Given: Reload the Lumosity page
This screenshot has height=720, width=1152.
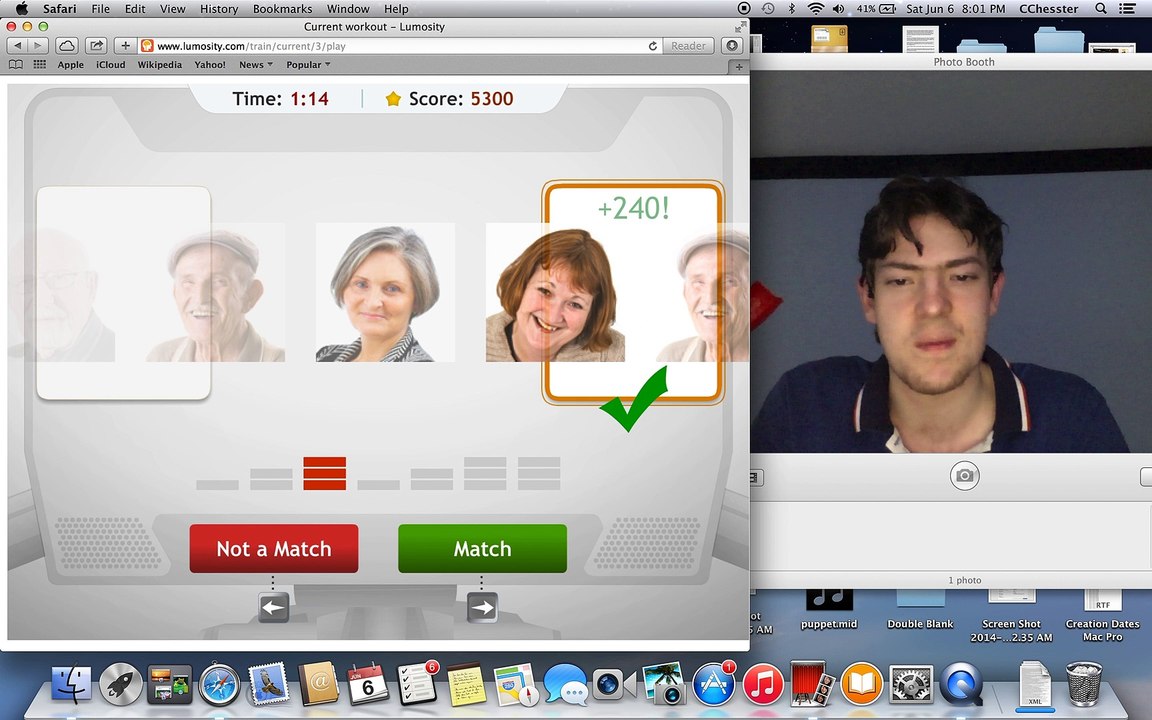Looking at the screenshot, I should pyautogui.click(x=652, y=46).
